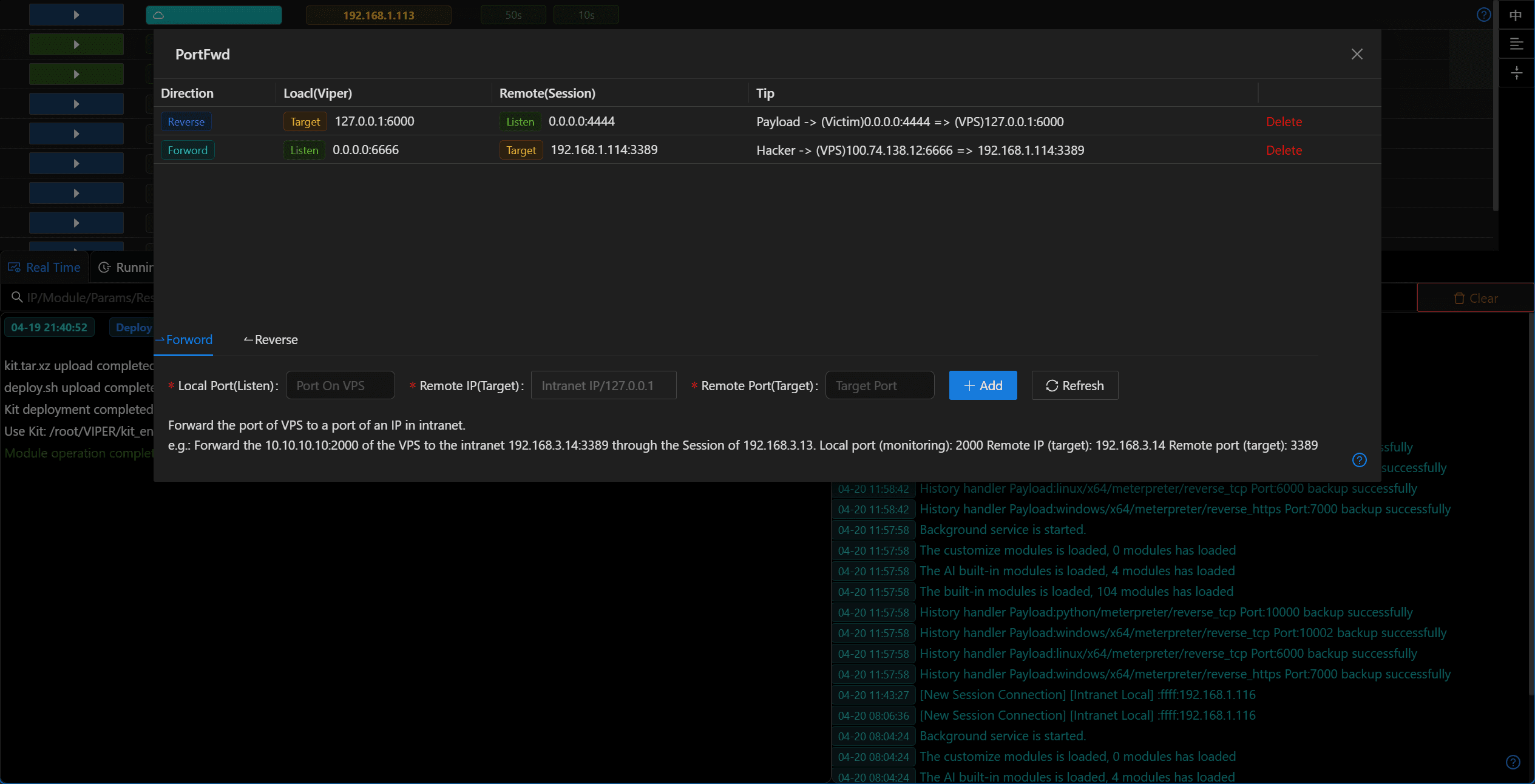
Task: Click the help icon inside PortFwd dialog
Action: click(1359, 460)
